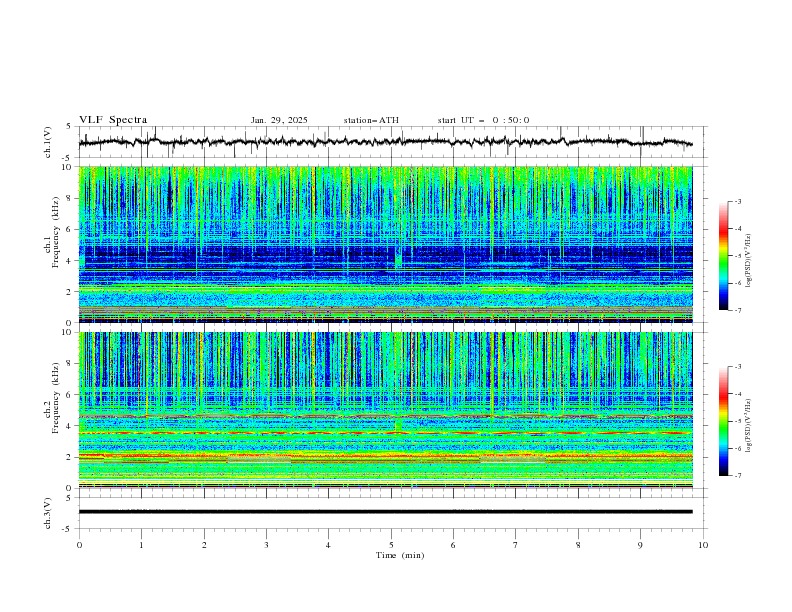The height and width of the screenshot is (612, 792).
Task: Click the '-3' label on upper colorbar
Action: coord(738,201)
